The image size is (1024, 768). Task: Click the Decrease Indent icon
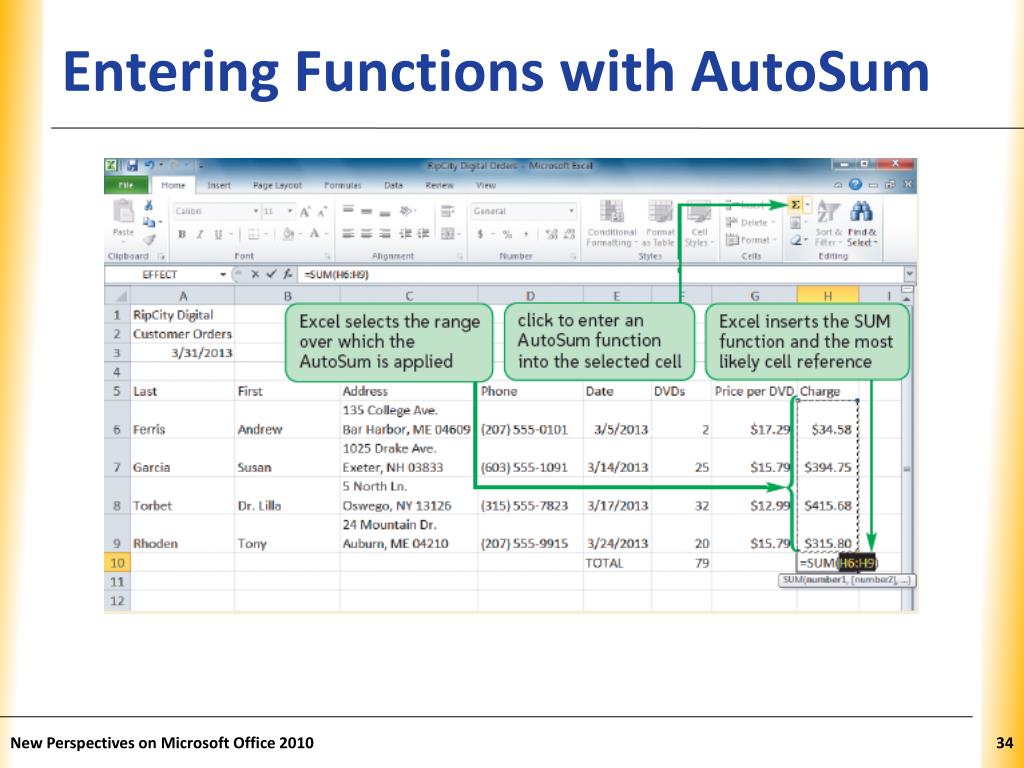[x=406, y=234]
